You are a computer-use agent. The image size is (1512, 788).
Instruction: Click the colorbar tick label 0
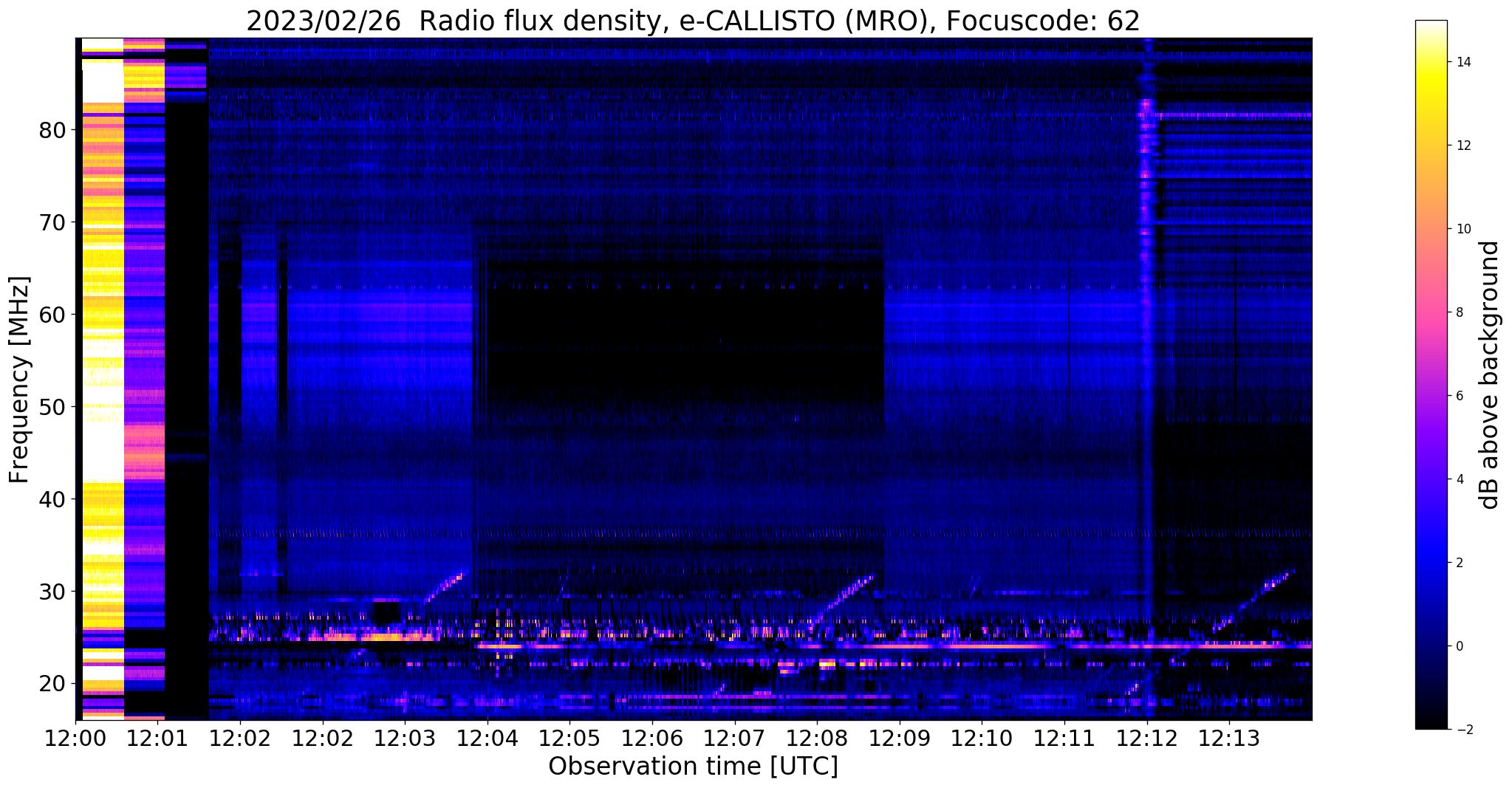1459,646
